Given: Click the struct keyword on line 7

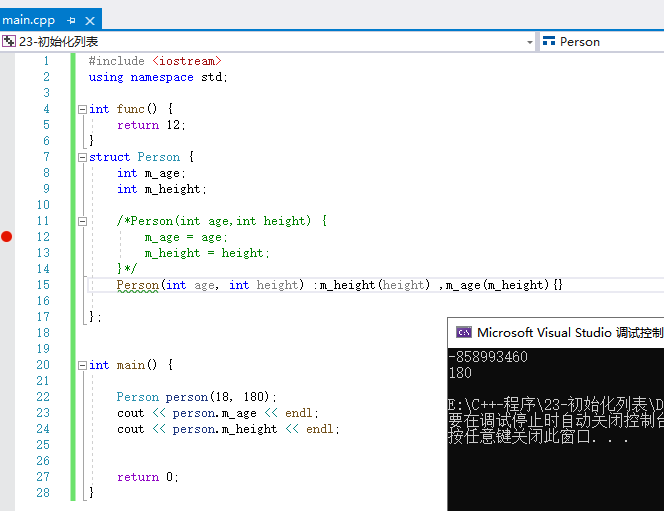Looking at the screenshot, I should click(109, 157).
